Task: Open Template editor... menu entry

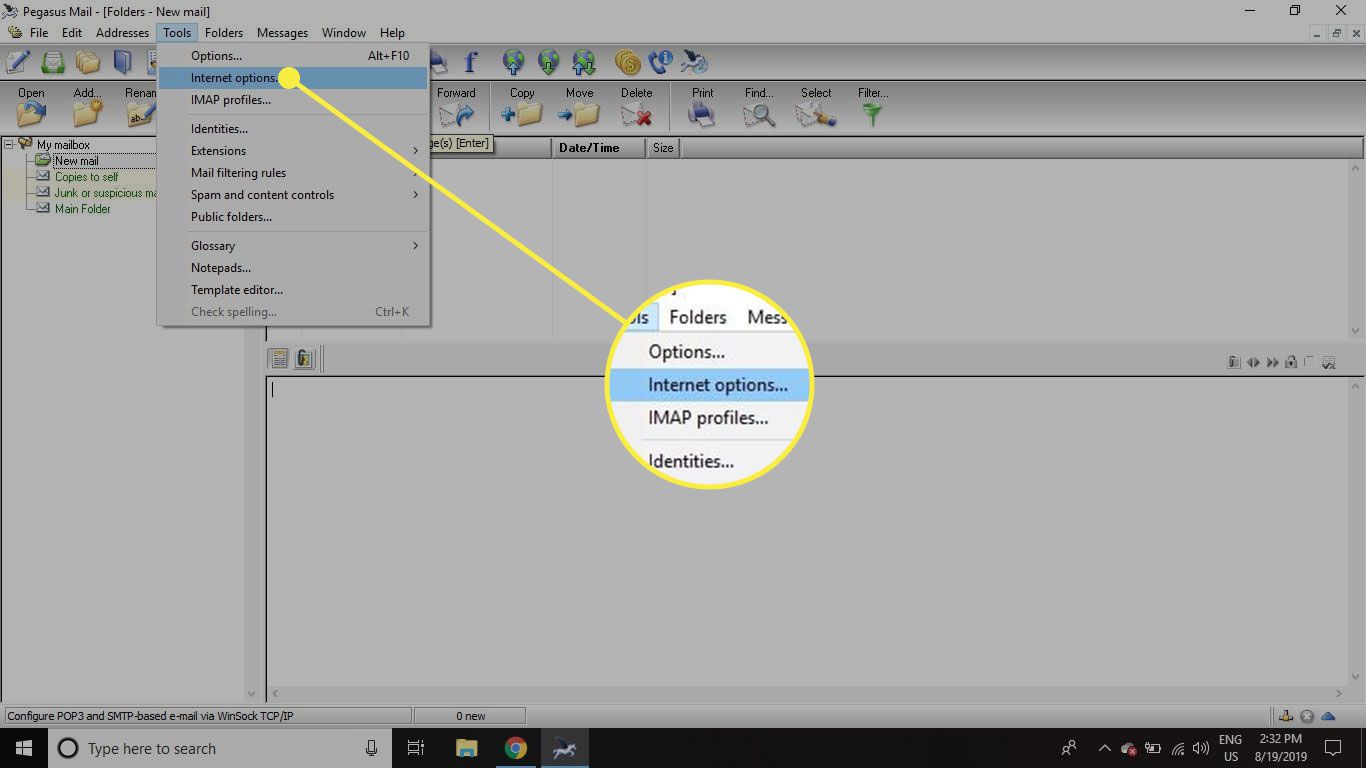Action: 294,290
